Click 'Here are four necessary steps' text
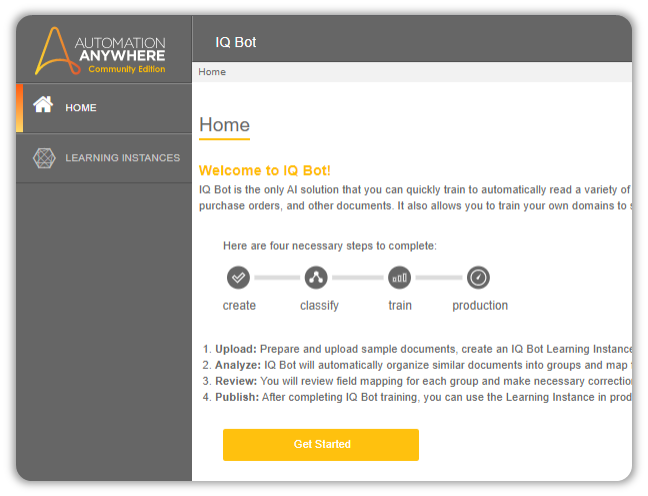This screenshot has height=496, width=648. (329, 246)
